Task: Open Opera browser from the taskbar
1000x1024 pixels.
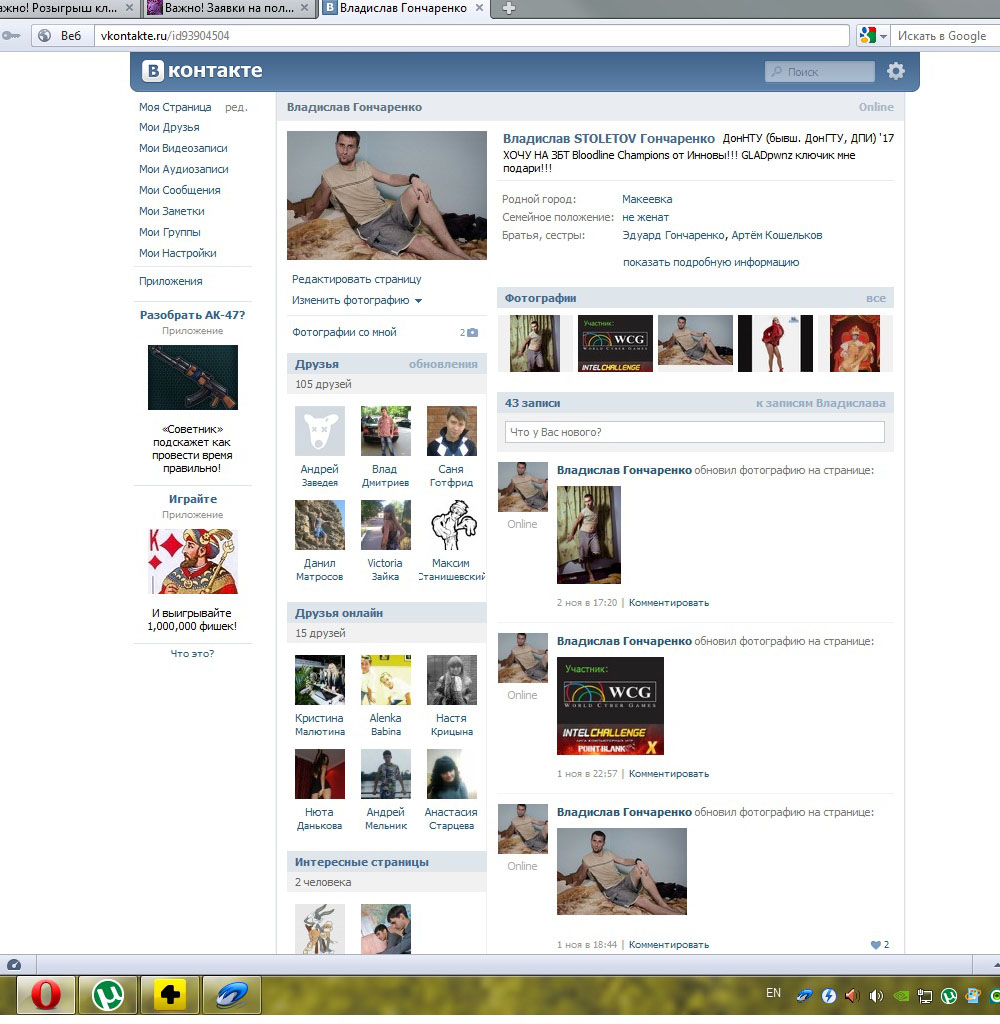Action: click(x=46, y=995)
